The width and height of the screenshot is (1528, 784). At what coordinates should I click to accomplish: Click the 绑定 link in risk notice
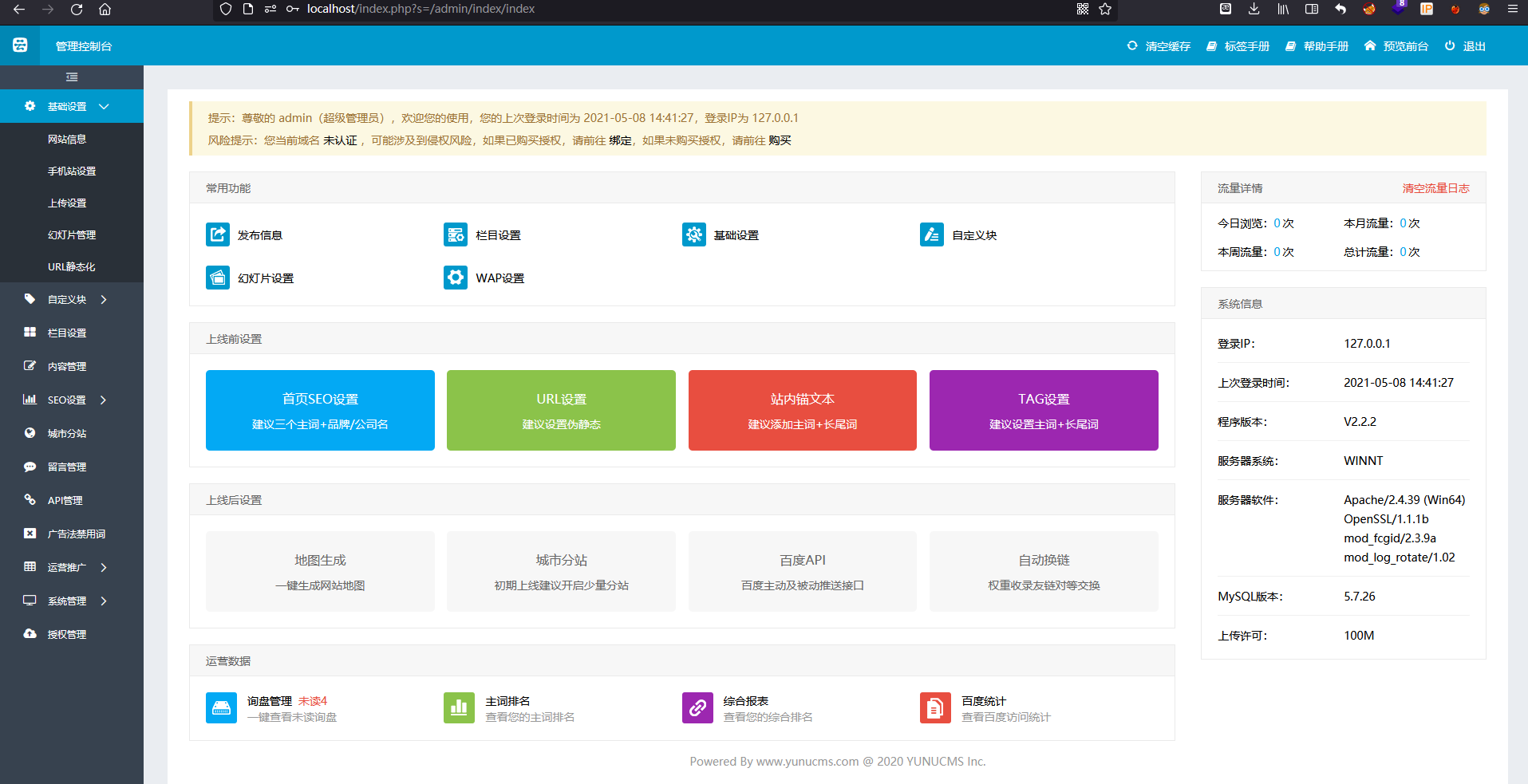tap(620, 140)
